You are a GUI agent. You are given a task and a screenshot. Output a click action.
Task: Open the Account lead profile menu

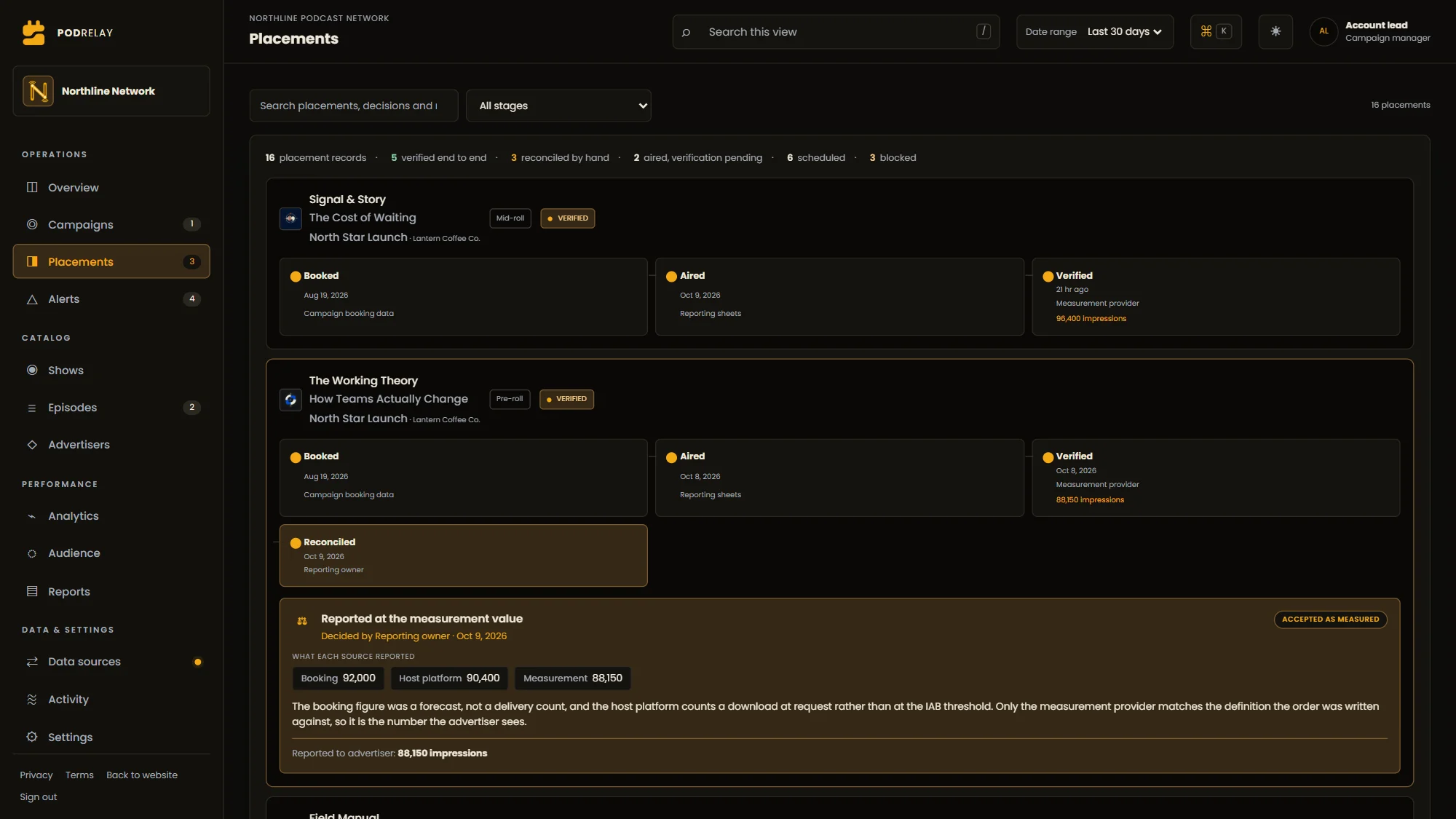click(x=1372, y=31)
